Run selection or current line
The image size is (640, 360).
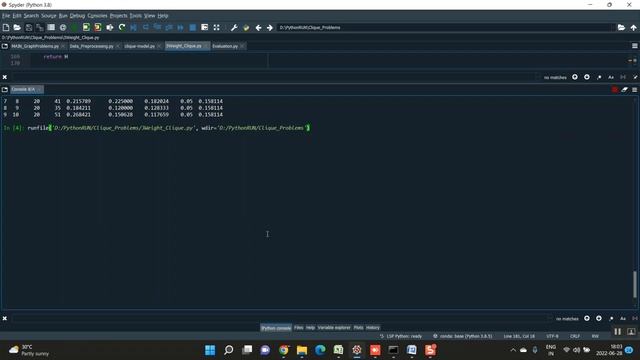pos(110,27)
